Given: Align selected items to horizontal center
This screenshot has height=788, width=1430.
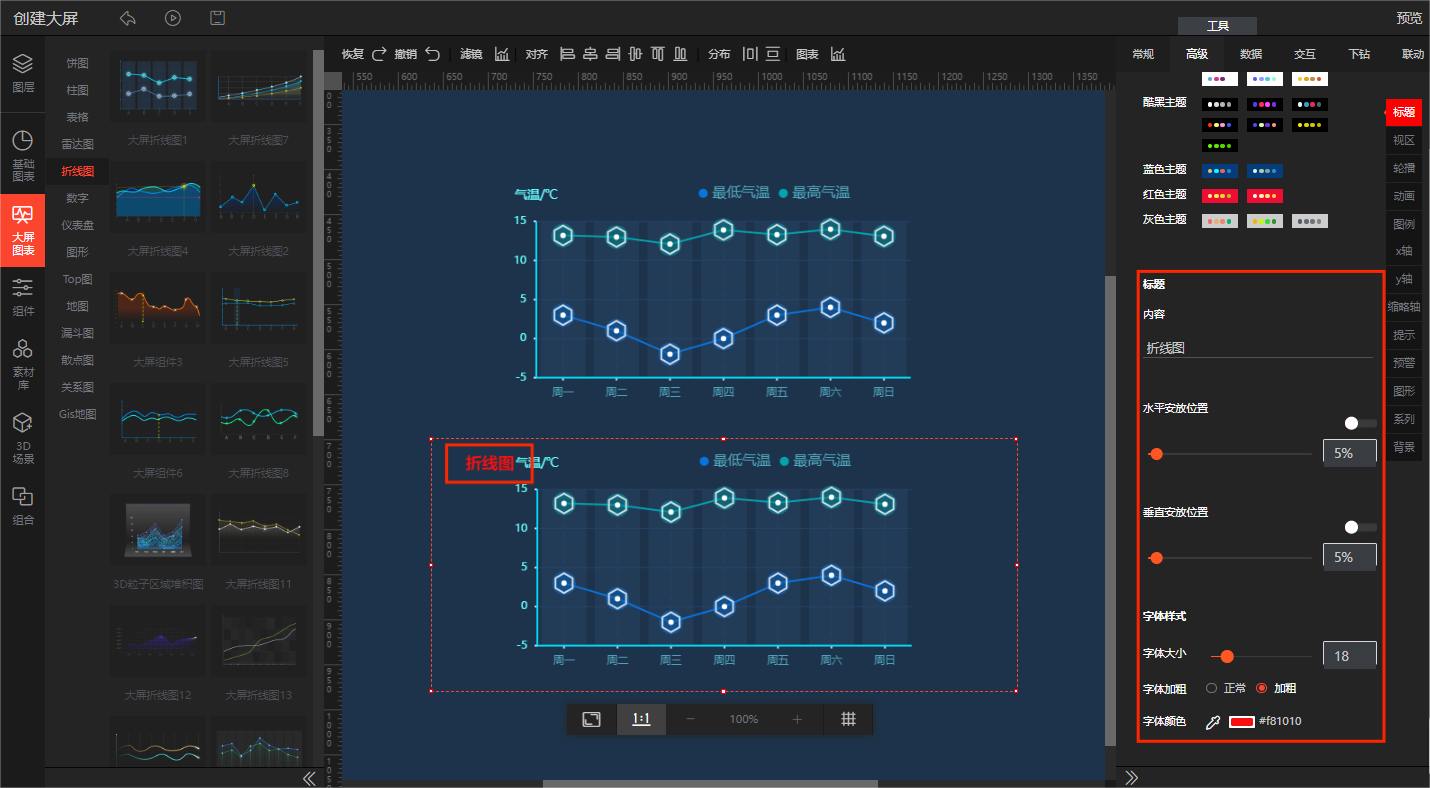Looking at the screenshot, I should (x=590, y=54).
